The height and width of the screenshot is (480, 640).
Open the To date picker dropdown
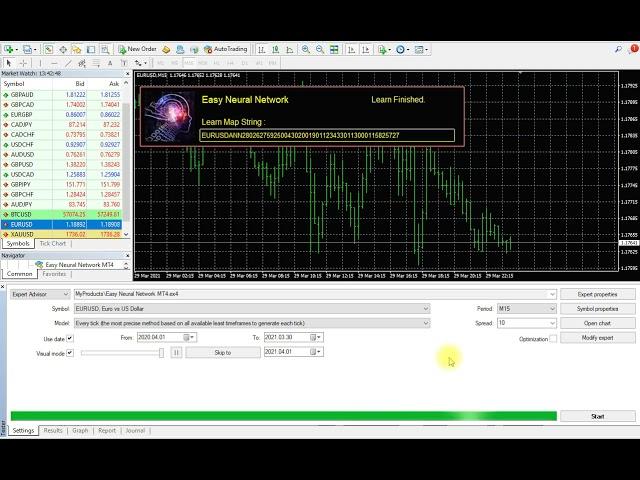point(317,338)
